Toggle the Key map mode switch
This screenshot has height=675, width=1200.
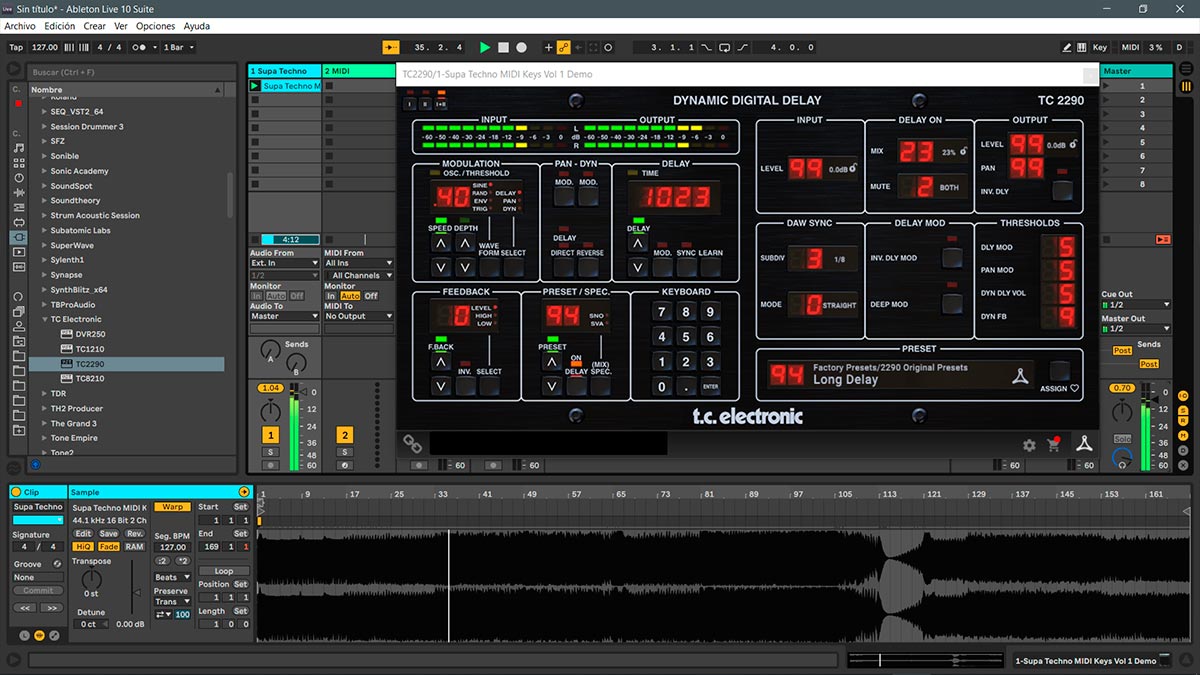pyautogui.click(x=1100, y=47)
